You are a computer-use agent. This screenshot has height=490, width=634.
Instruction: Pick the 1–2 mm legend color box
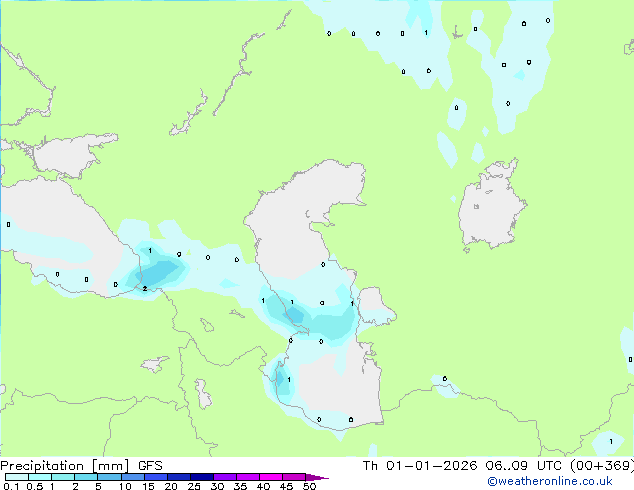pyautogui.click(x=63, y=477)
